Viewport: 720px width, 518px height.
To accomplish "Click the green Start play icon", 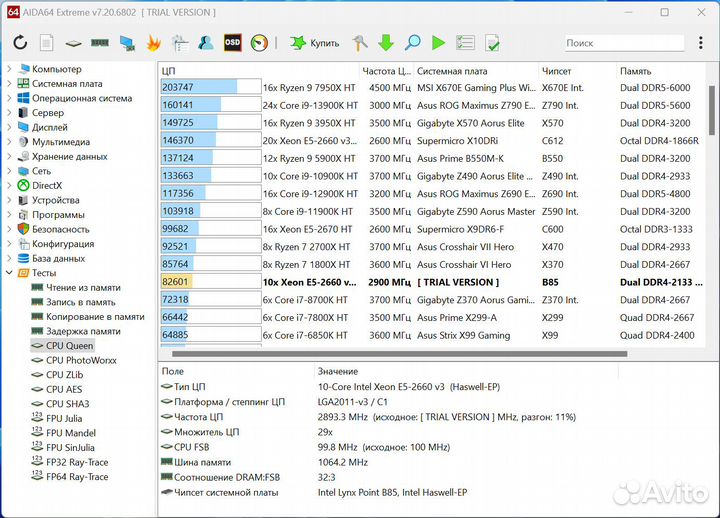I will (438, 43).
